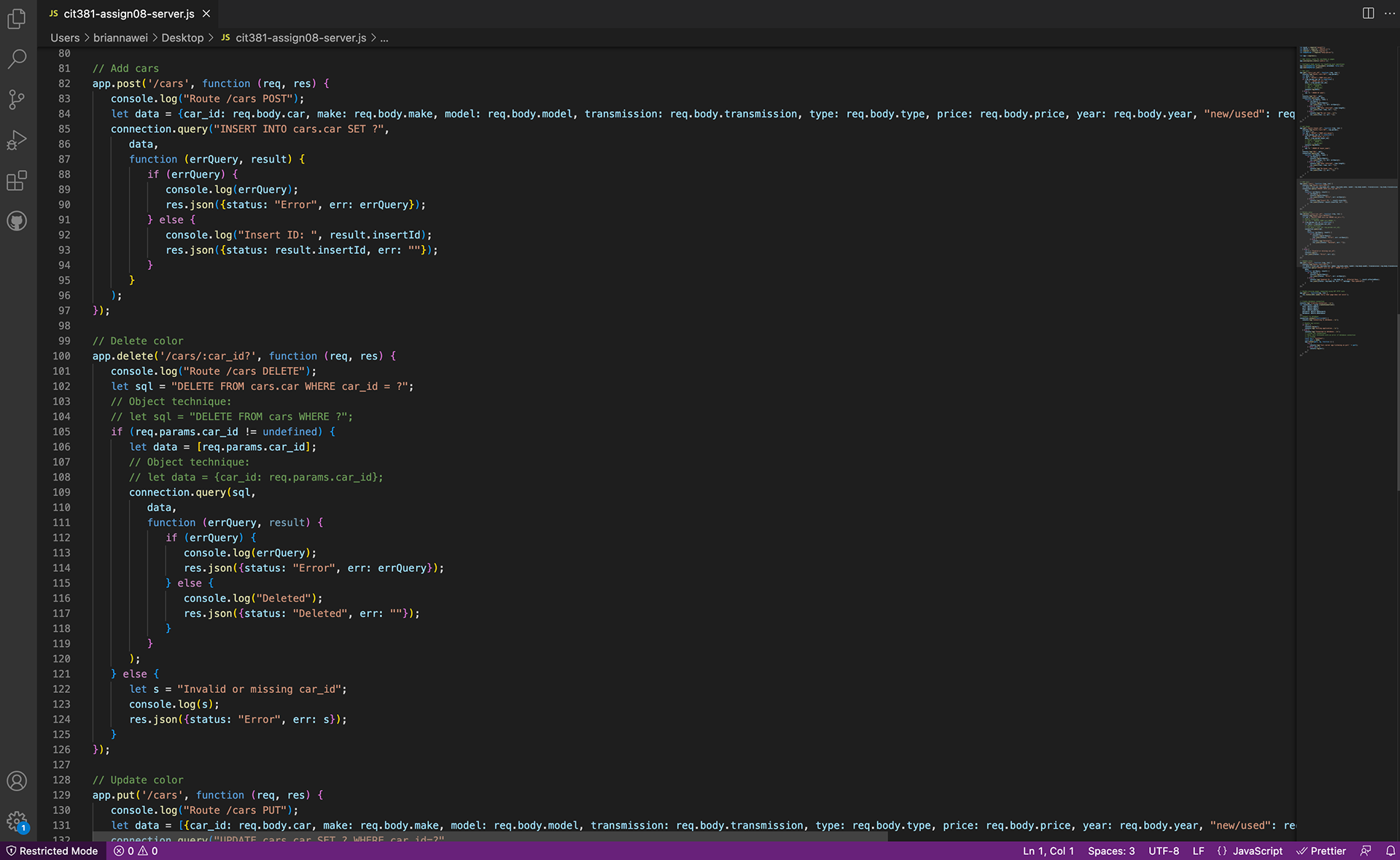Change indentation via Spaces: 3
Viewport: 1400px width, 860px height.
coord(1111,851)
